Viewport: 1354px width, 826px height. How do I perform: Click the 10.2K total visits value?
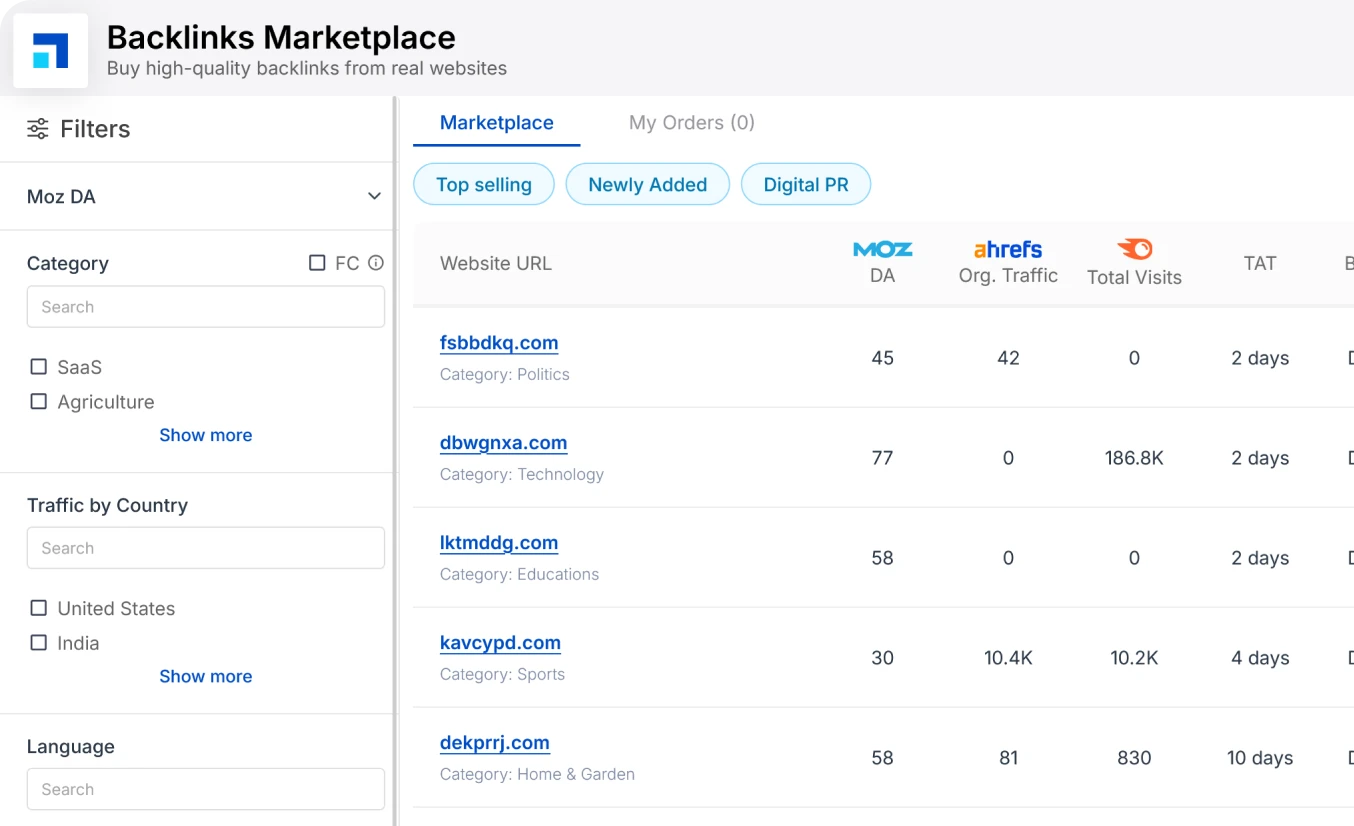(x=1134, y=658)
